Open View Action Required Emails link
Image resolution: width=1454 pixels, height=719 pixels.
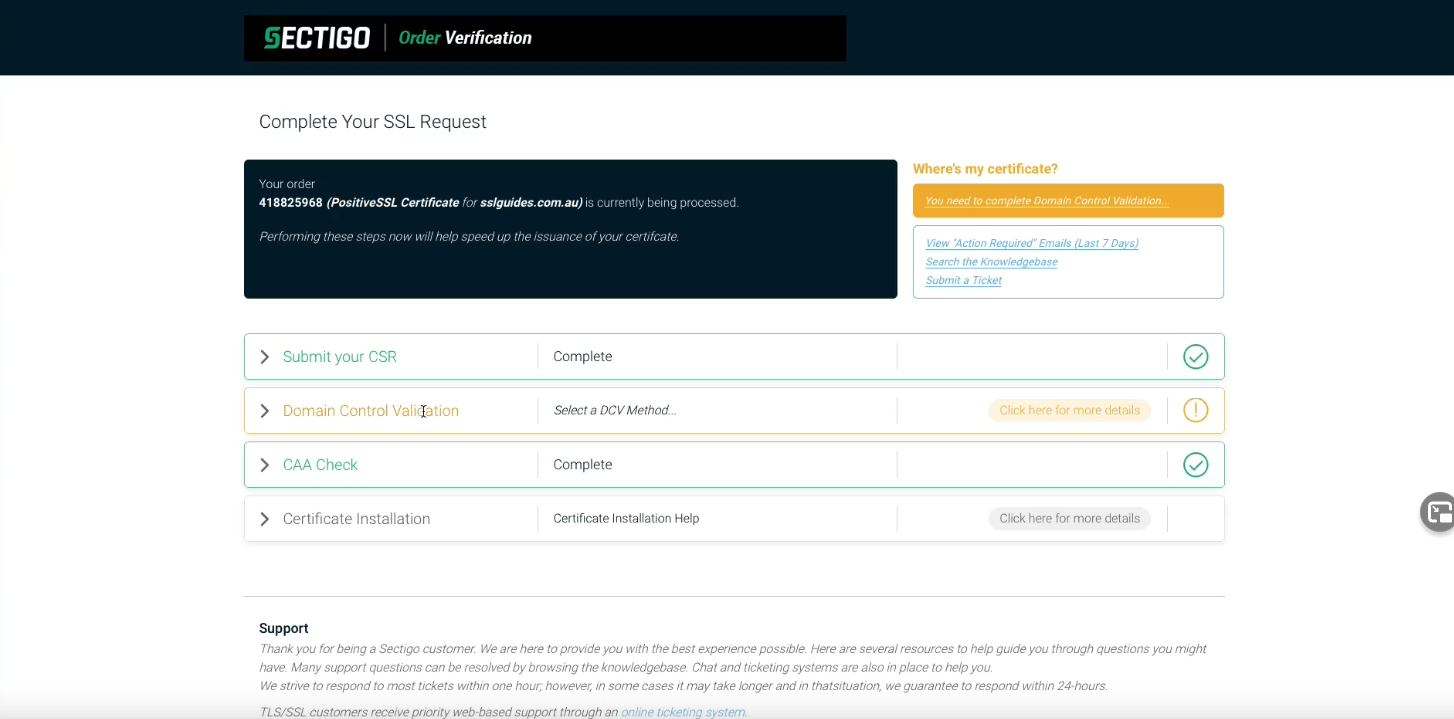click(1032, 242)
